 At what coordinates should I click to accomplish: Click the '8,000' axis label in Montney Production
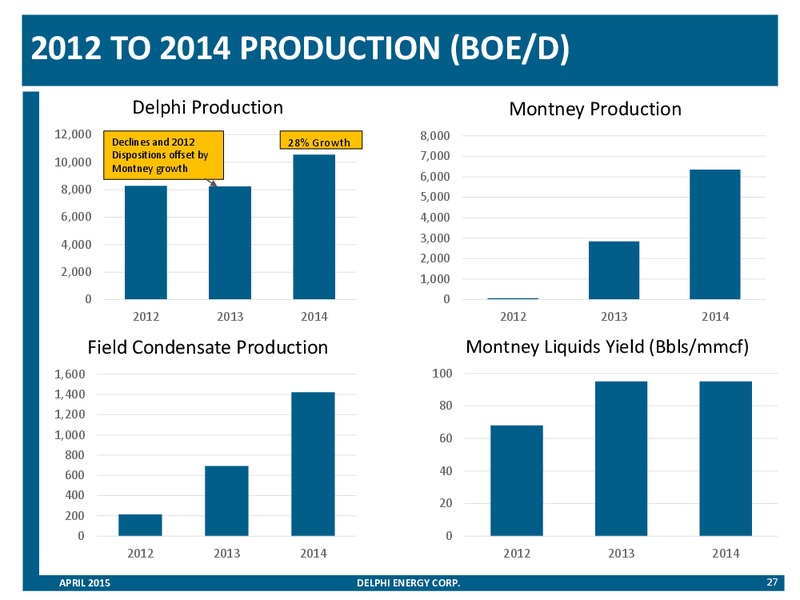click(x=435, y=136)
